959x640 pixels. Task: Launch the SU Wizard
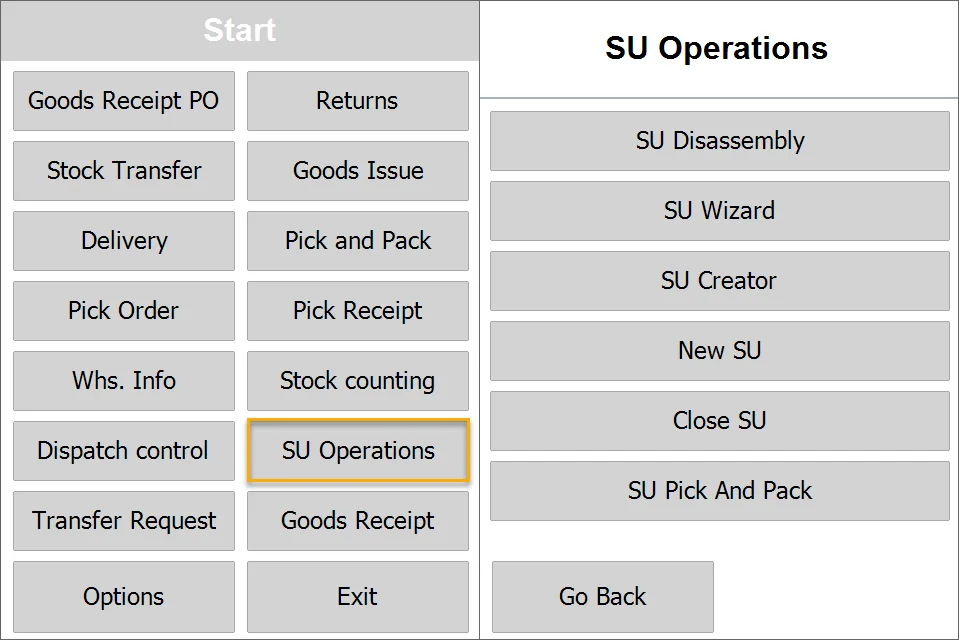(x=719, y=211)
